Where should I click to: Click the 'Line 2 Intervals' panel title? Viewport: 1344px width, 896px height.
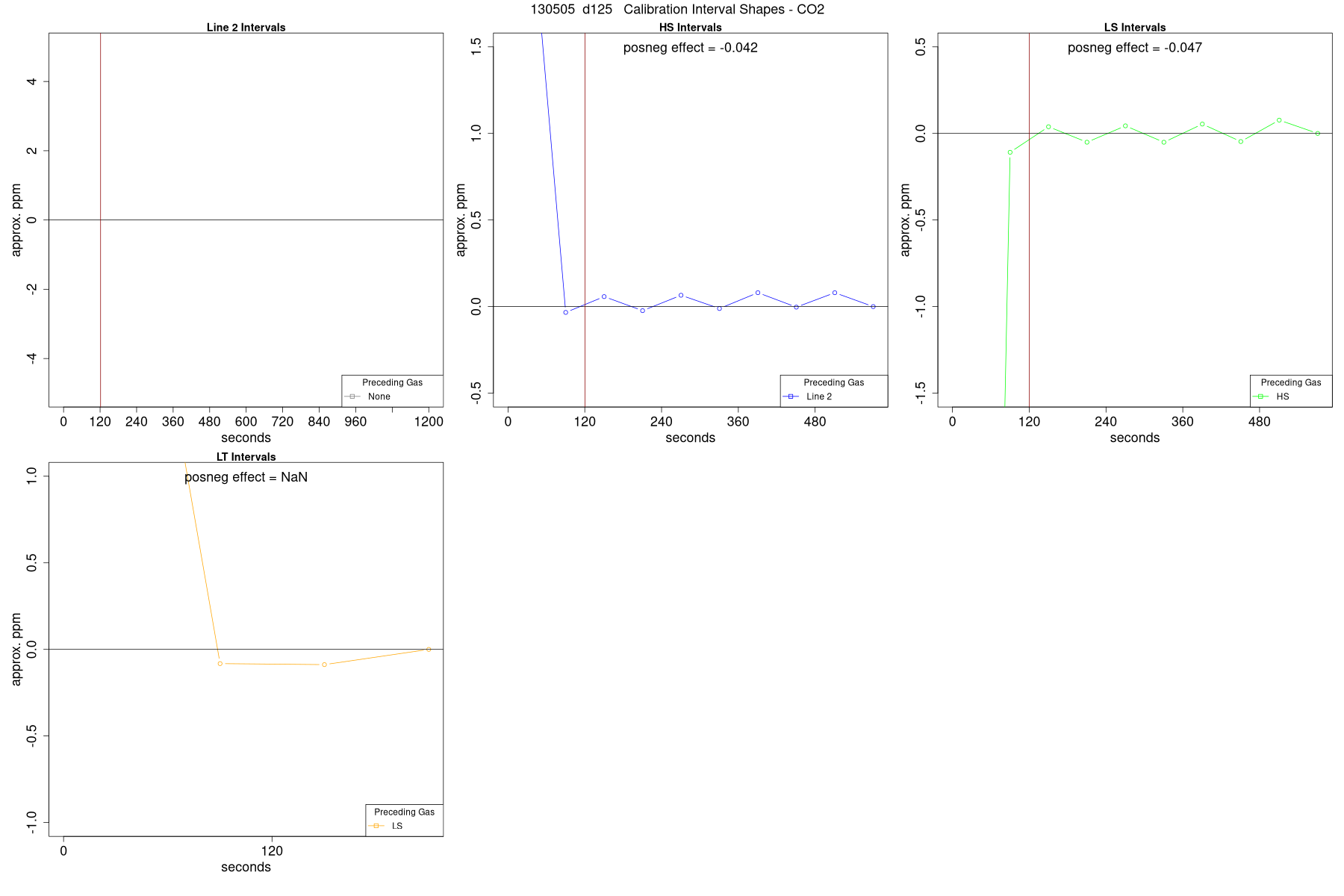click(x=246, y=28)
